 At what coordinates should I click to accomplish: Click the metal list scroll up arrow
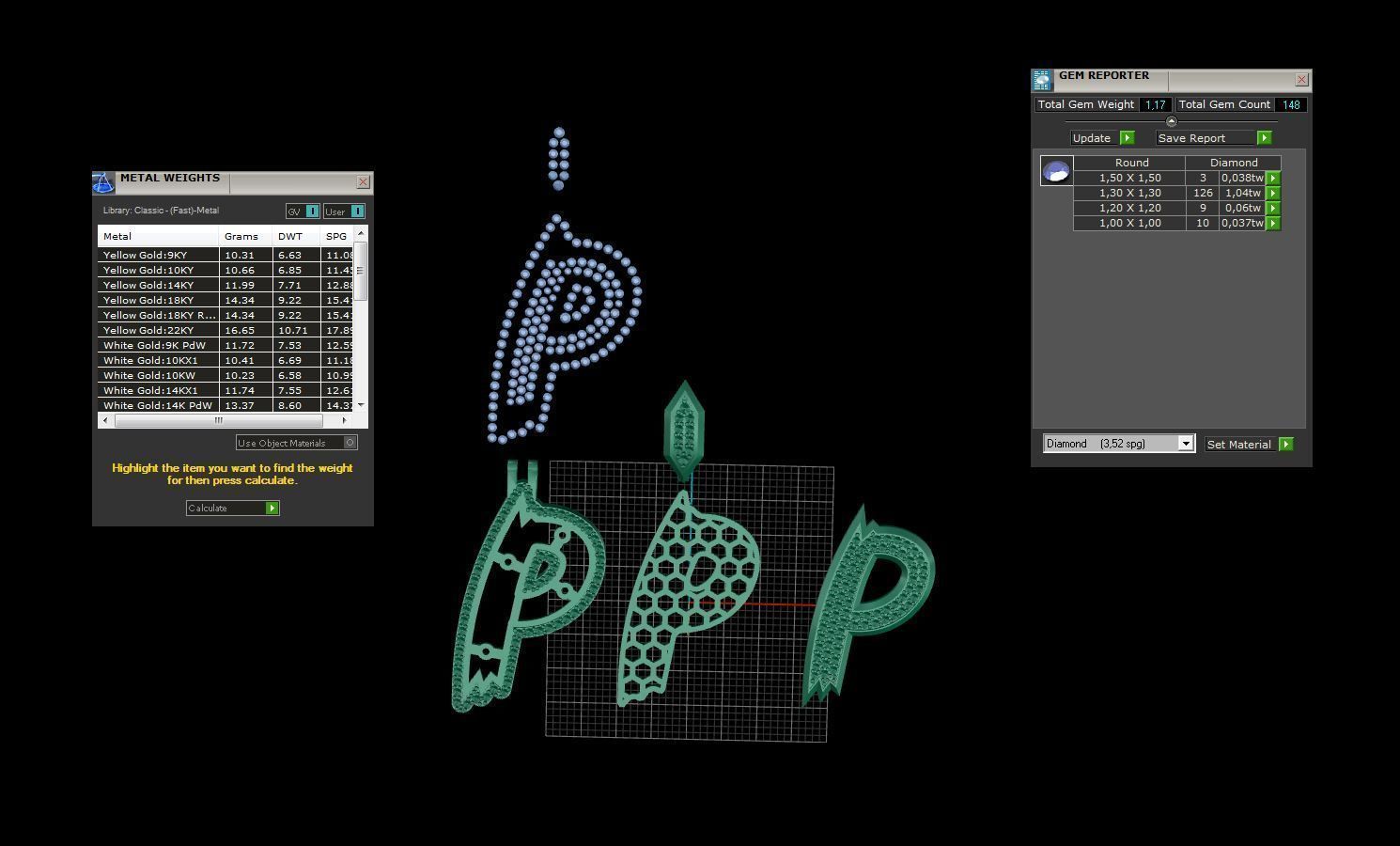click(361, 232)
